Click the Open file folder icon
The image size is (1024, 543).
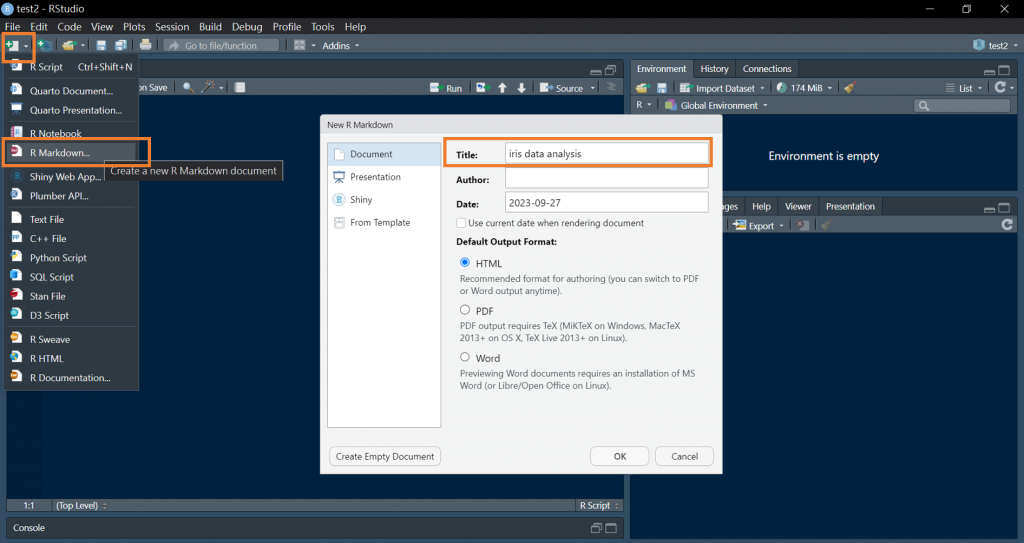tap(69, 45)
